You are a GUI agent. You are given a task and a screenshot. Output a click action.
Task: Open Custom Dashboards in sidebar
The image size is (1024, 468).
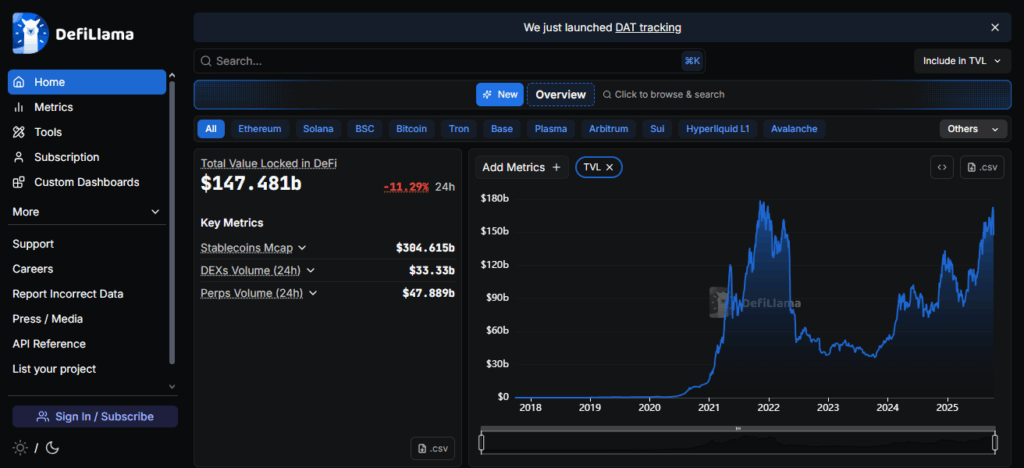click(x=86, y=182)
